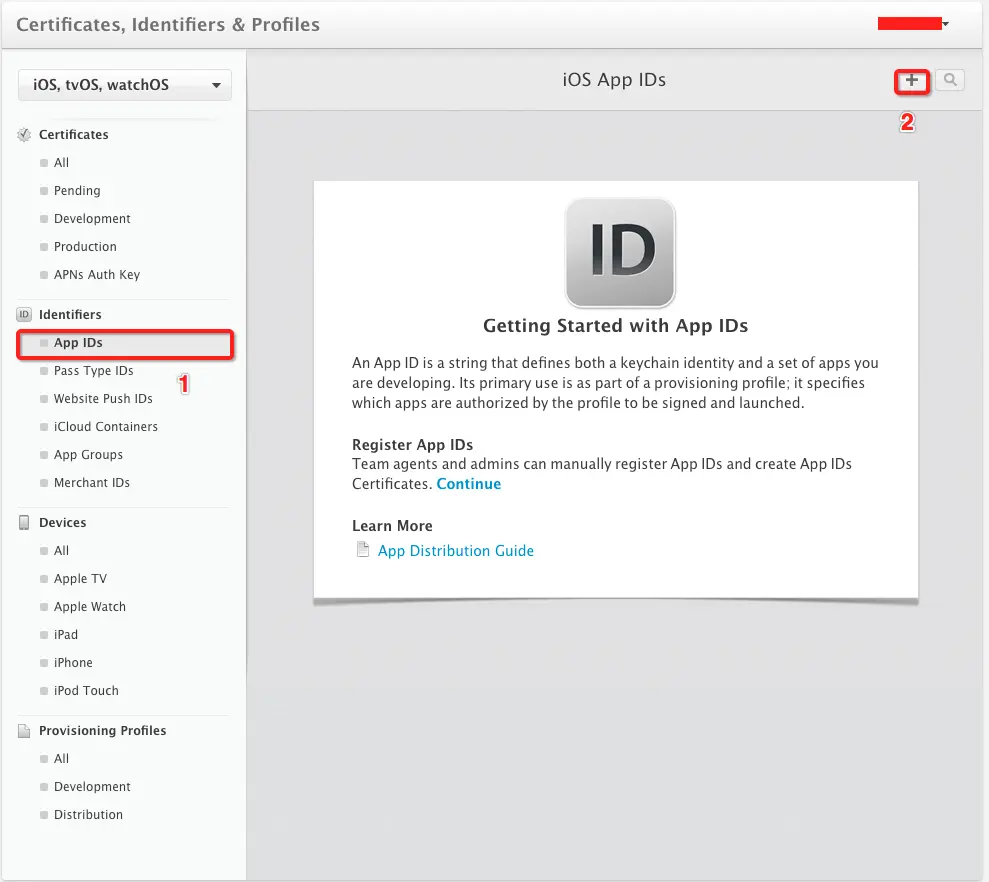Select iPhone devices
The height and width of the screenshot is (882, 989).
[73, 662]
